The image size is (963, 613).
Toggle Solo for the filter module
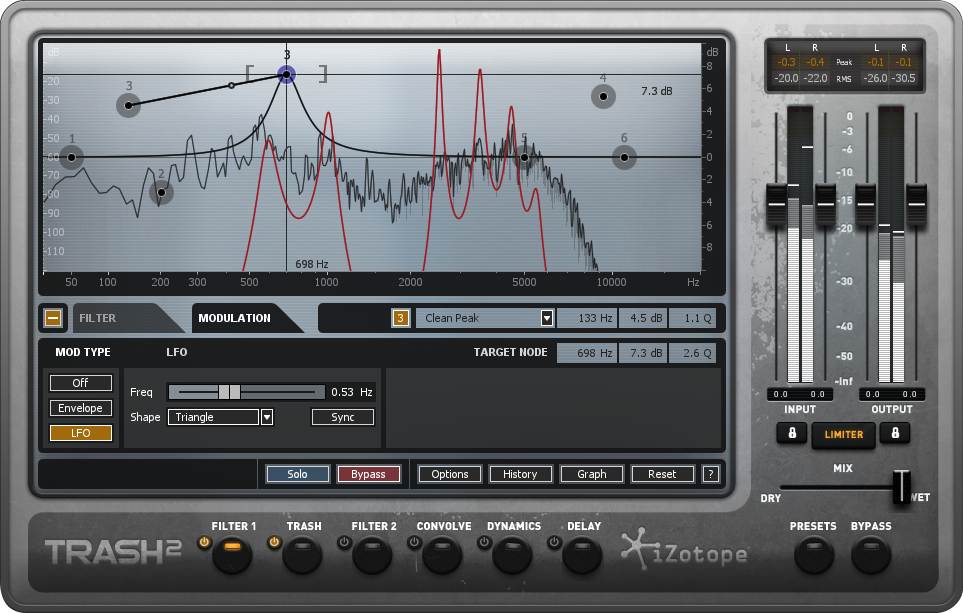[x=297, y=474]
